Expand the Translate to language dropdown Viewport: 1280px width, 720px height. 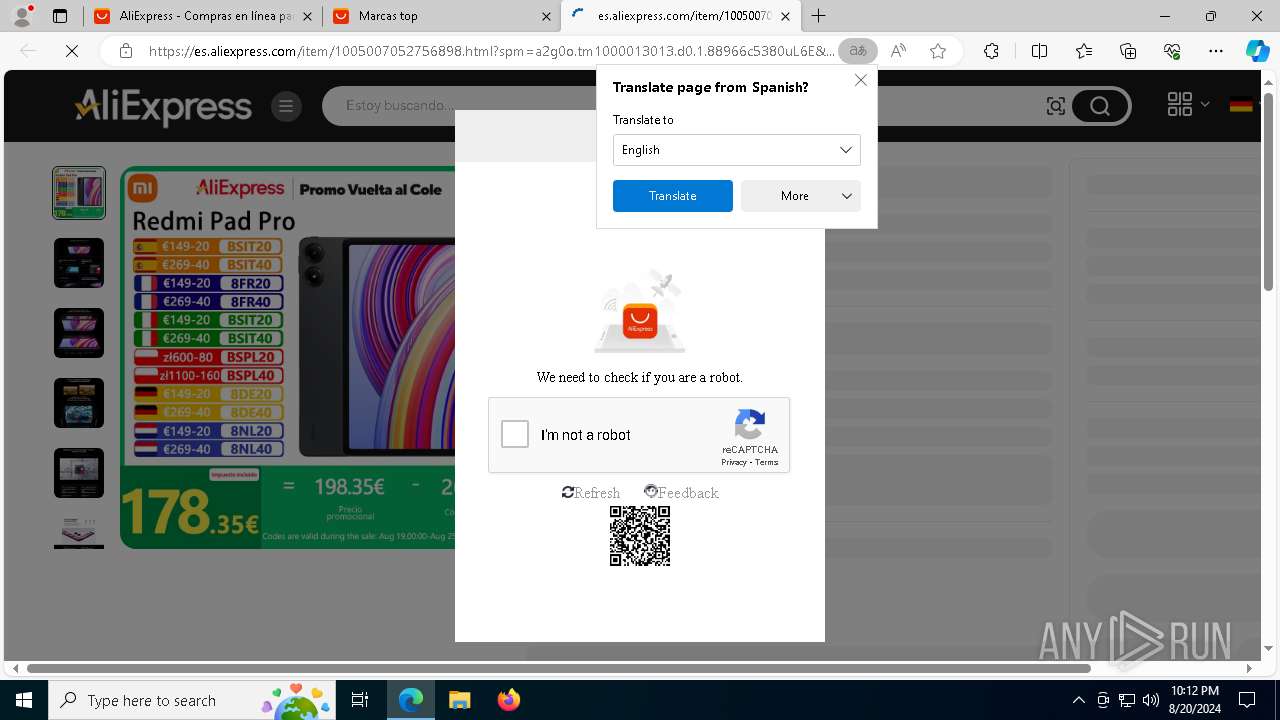pos(736,150)
